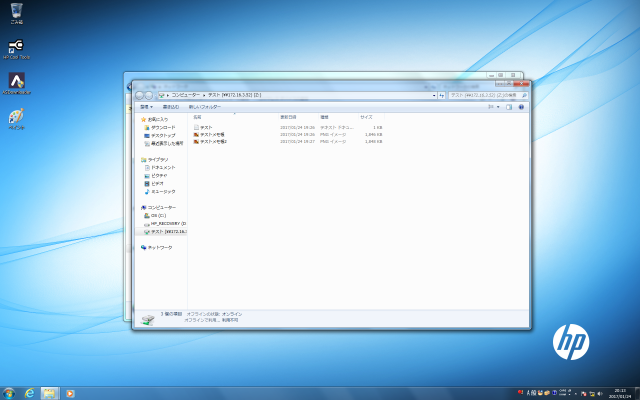Select the テスト text document file
Screen dimensions: 640x400
[x=205, y=128]
